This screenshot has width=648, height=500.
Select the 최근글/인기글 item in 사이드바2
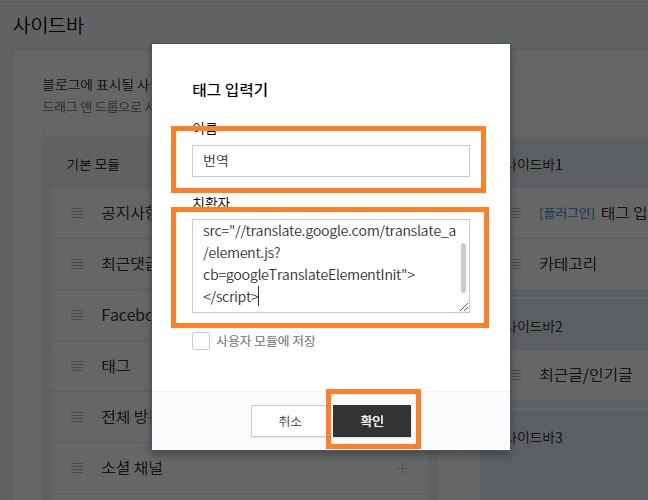(x=586, y=375)
